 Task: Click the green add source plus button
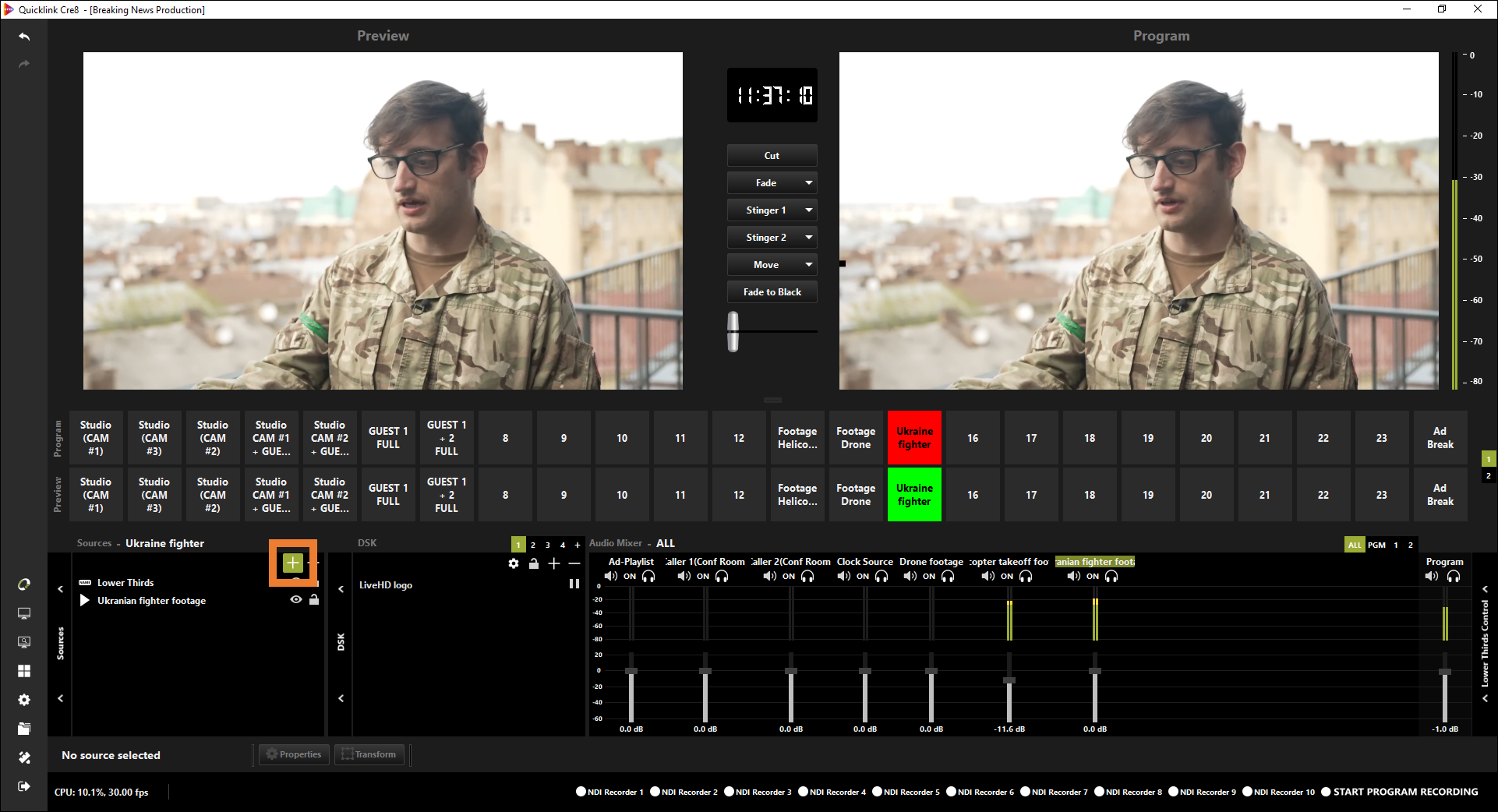(292, 563)
